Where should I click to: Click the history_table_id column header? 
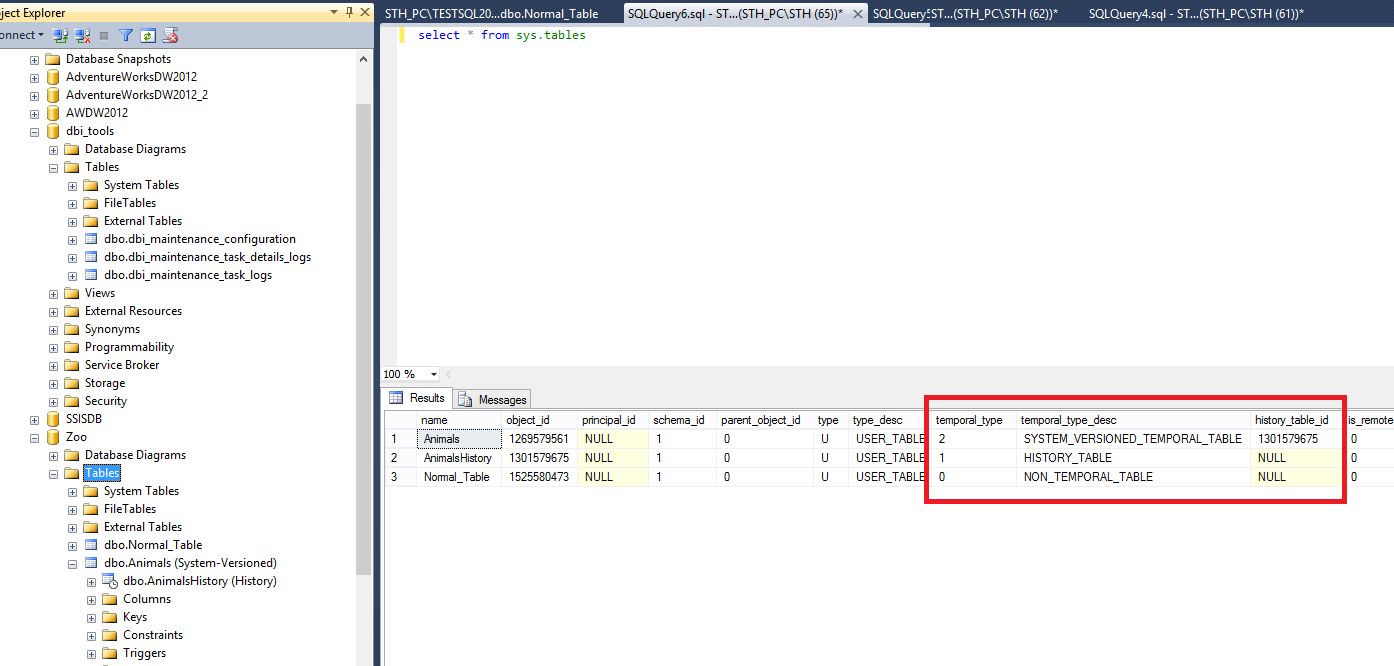click(1297, 420)
